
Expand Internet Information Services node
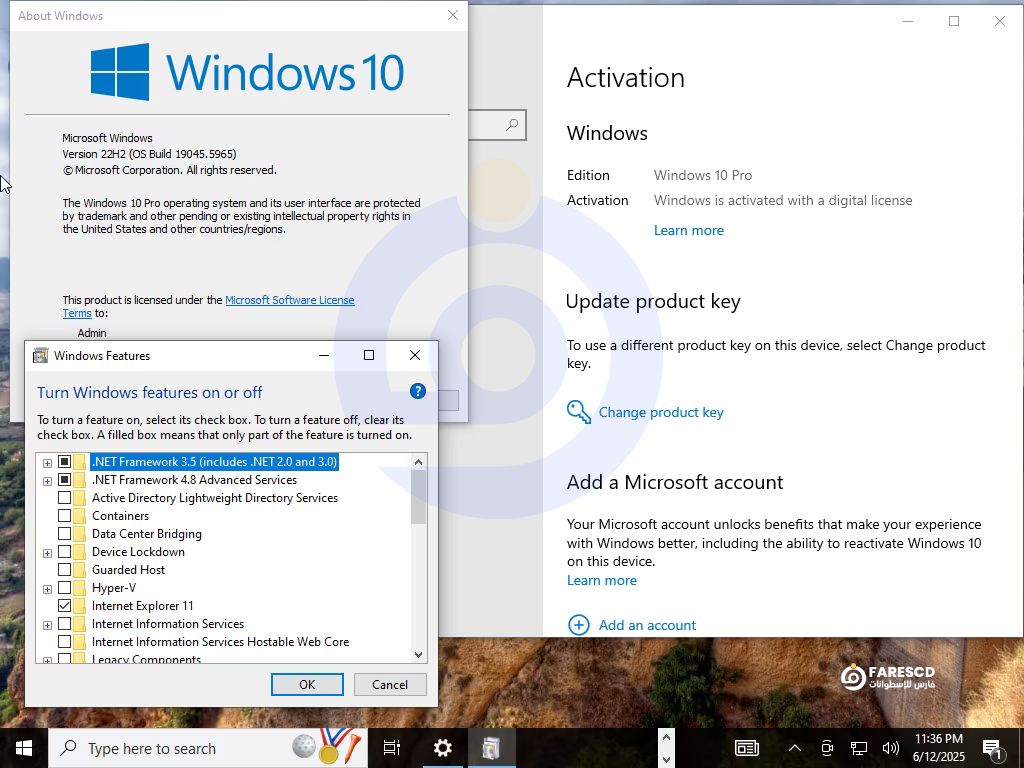[47, 625]
